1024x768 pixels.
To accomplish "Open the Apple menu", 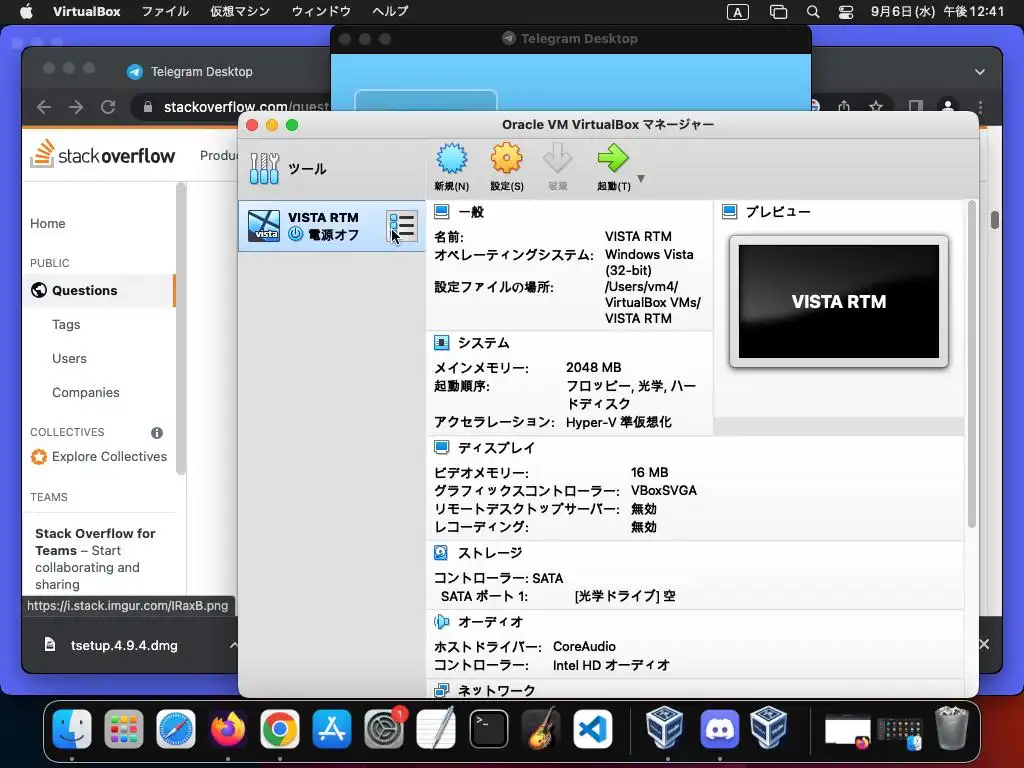I will pos(26,11).
